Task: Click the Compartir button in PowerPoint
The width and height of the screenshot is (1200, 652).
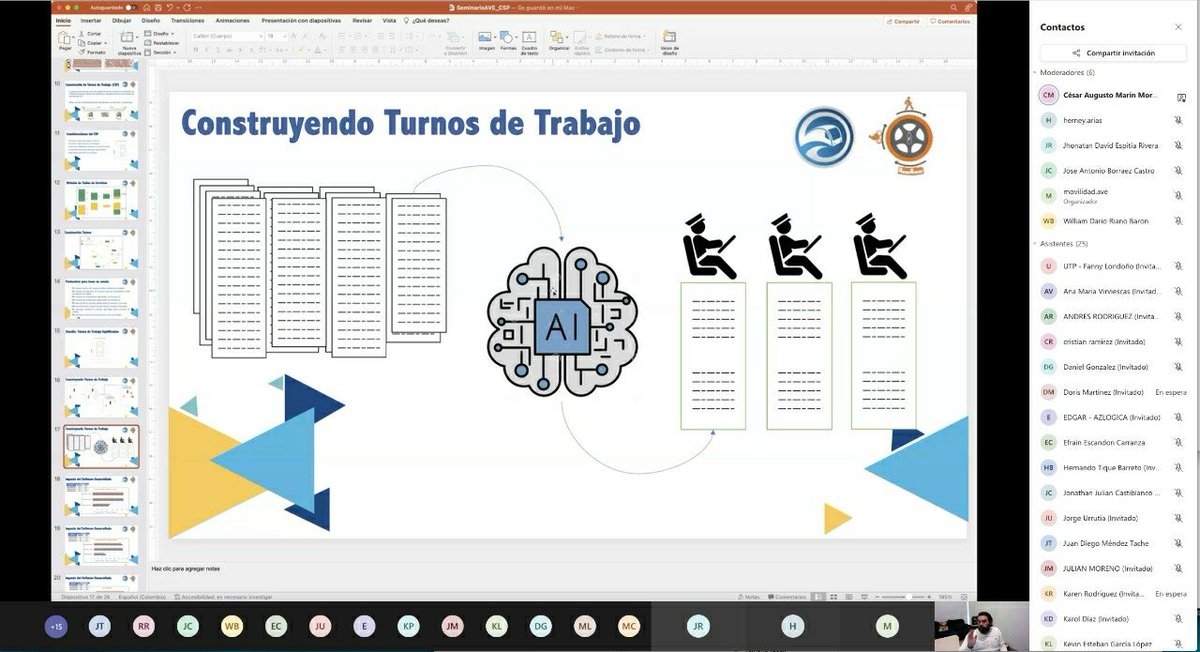Action: point(903,20)
